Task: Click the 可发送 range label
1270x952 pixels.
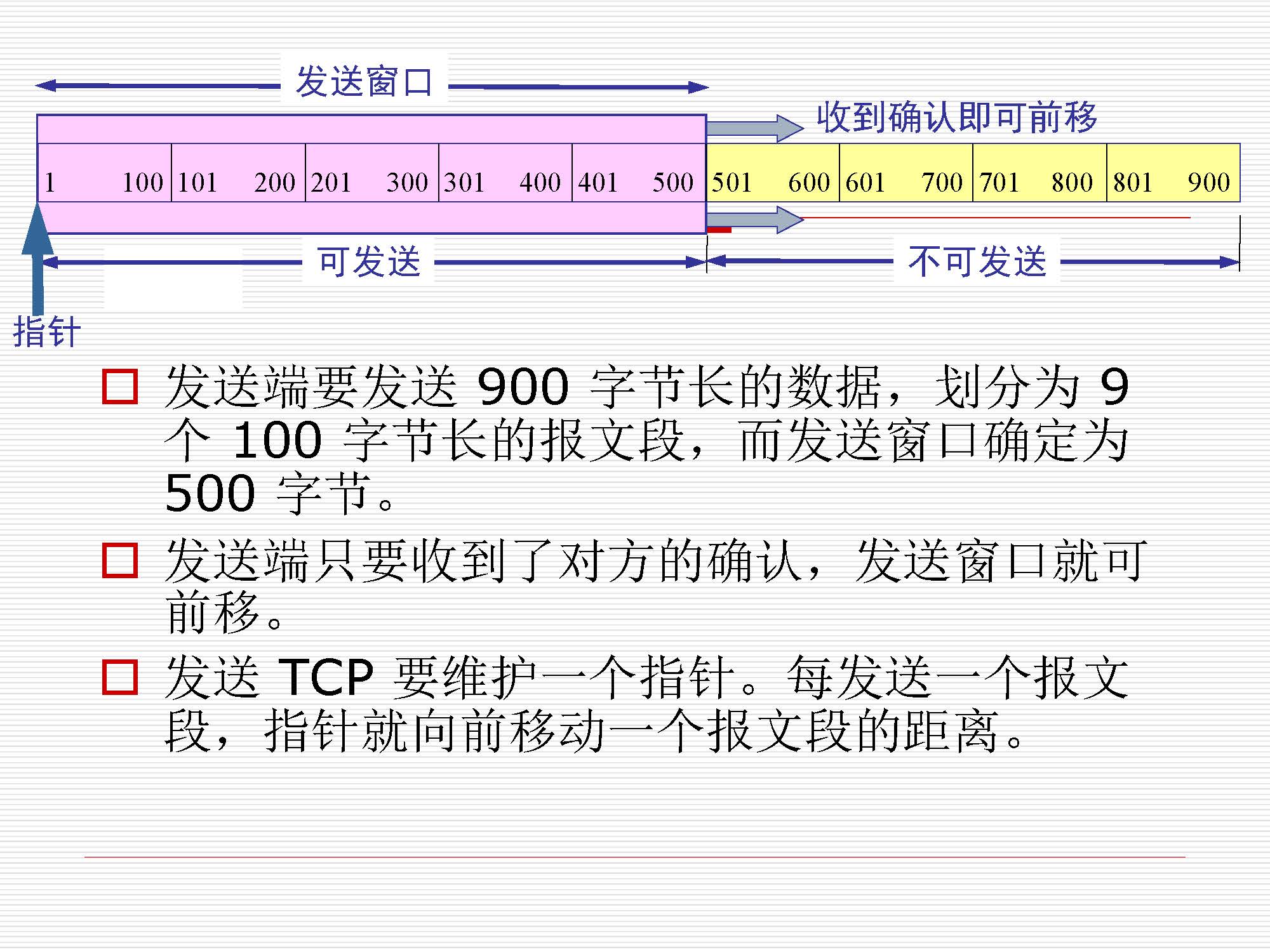Action: pyautogui.click(x=369, y=261)
